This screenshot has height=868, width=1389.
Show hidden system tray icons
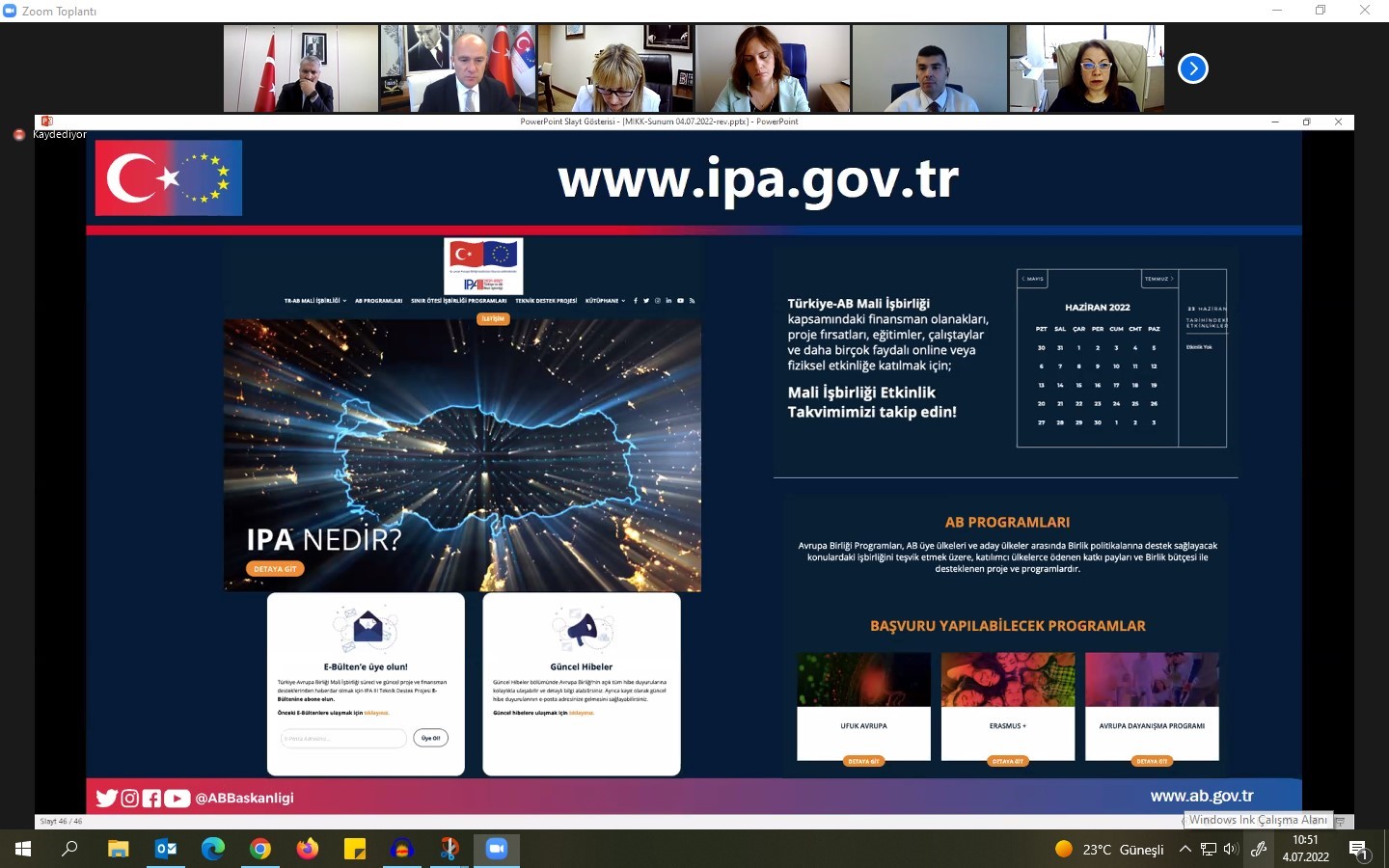point(1185,849)
